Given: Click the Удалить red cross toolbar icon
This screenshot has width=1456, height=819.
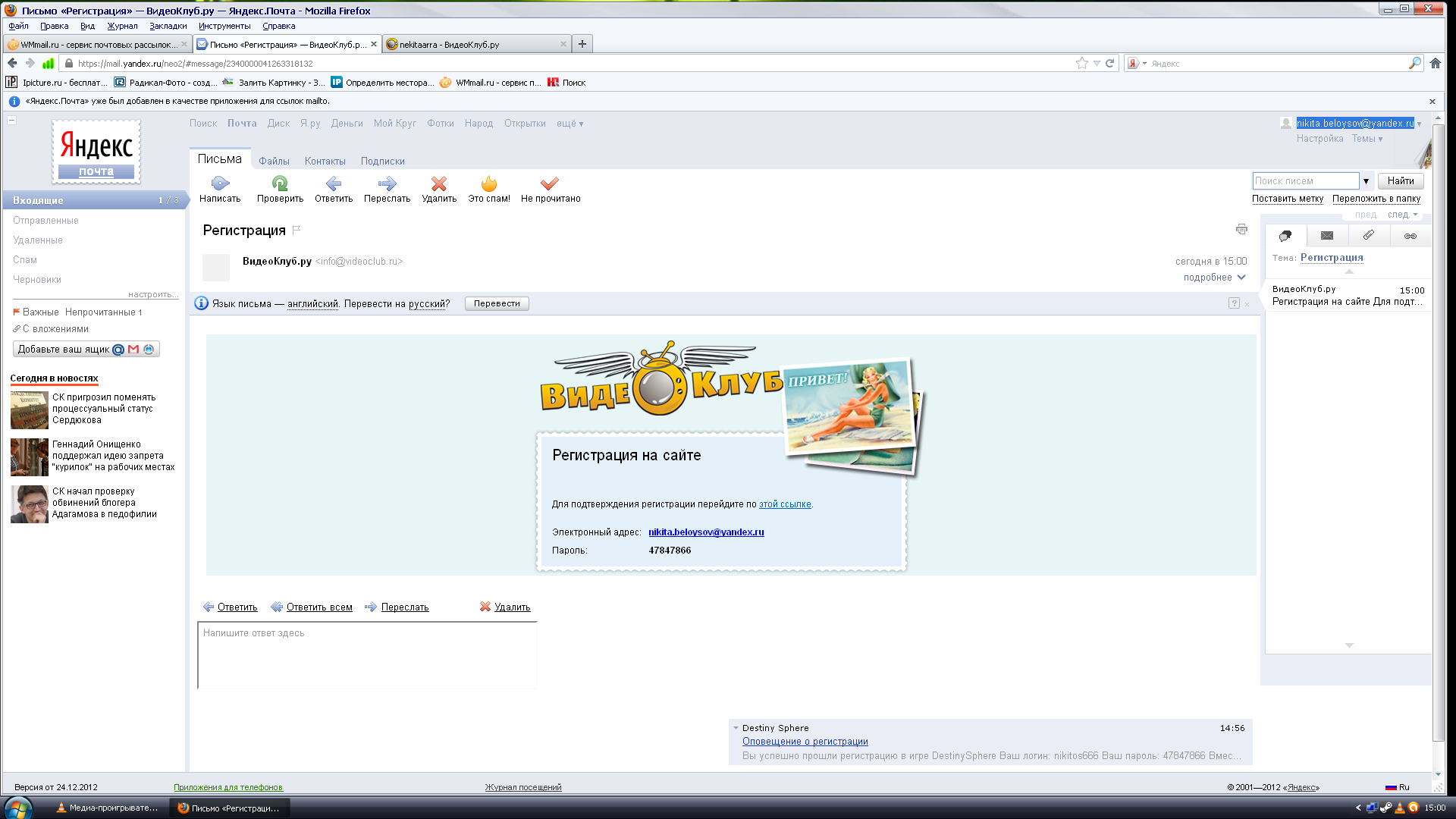Looking at the screenshot, I should coord(439,184).
